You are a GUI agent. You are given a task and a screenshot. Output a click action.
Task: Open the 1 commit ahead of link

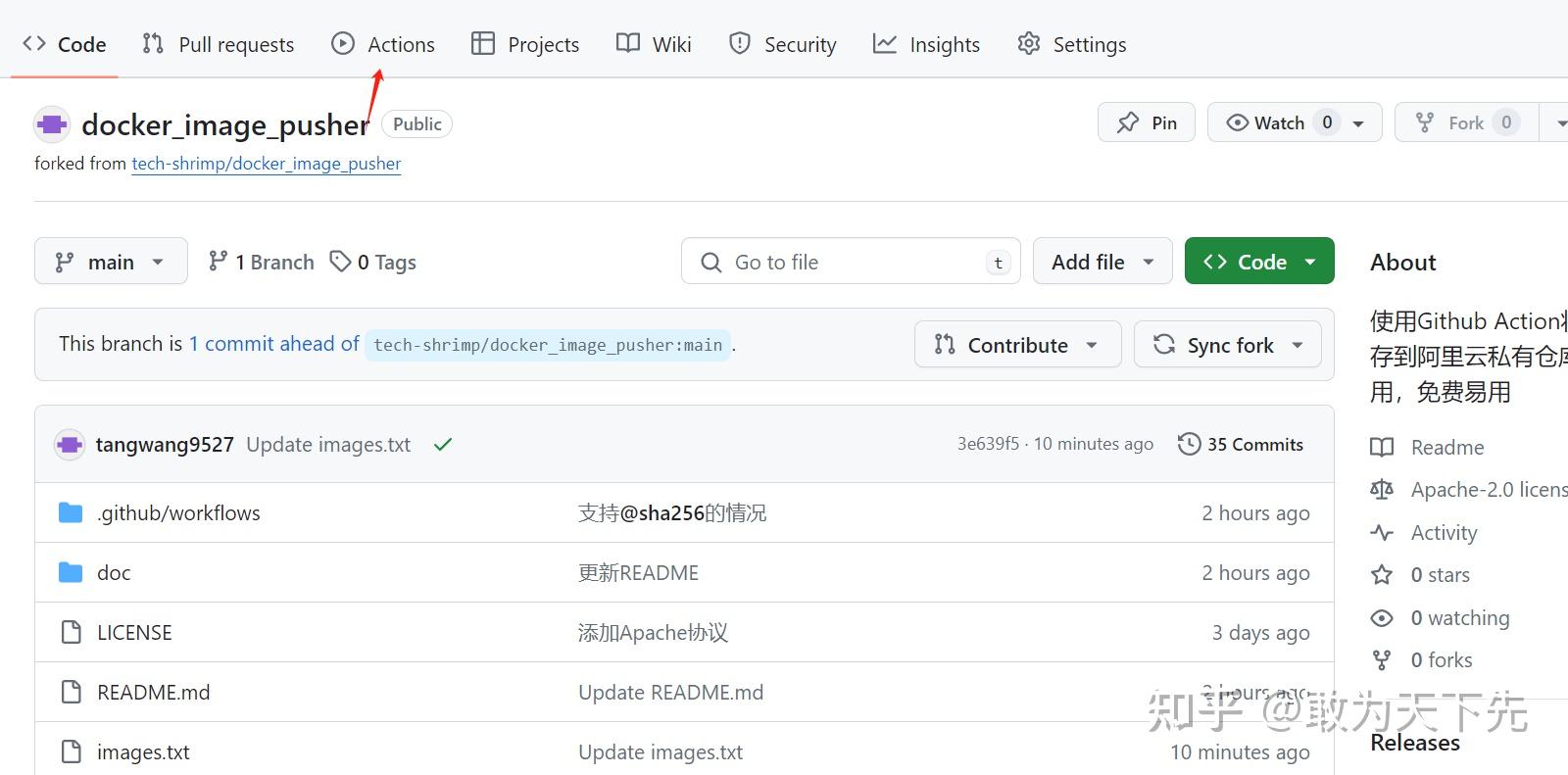[x=274, y=344]
